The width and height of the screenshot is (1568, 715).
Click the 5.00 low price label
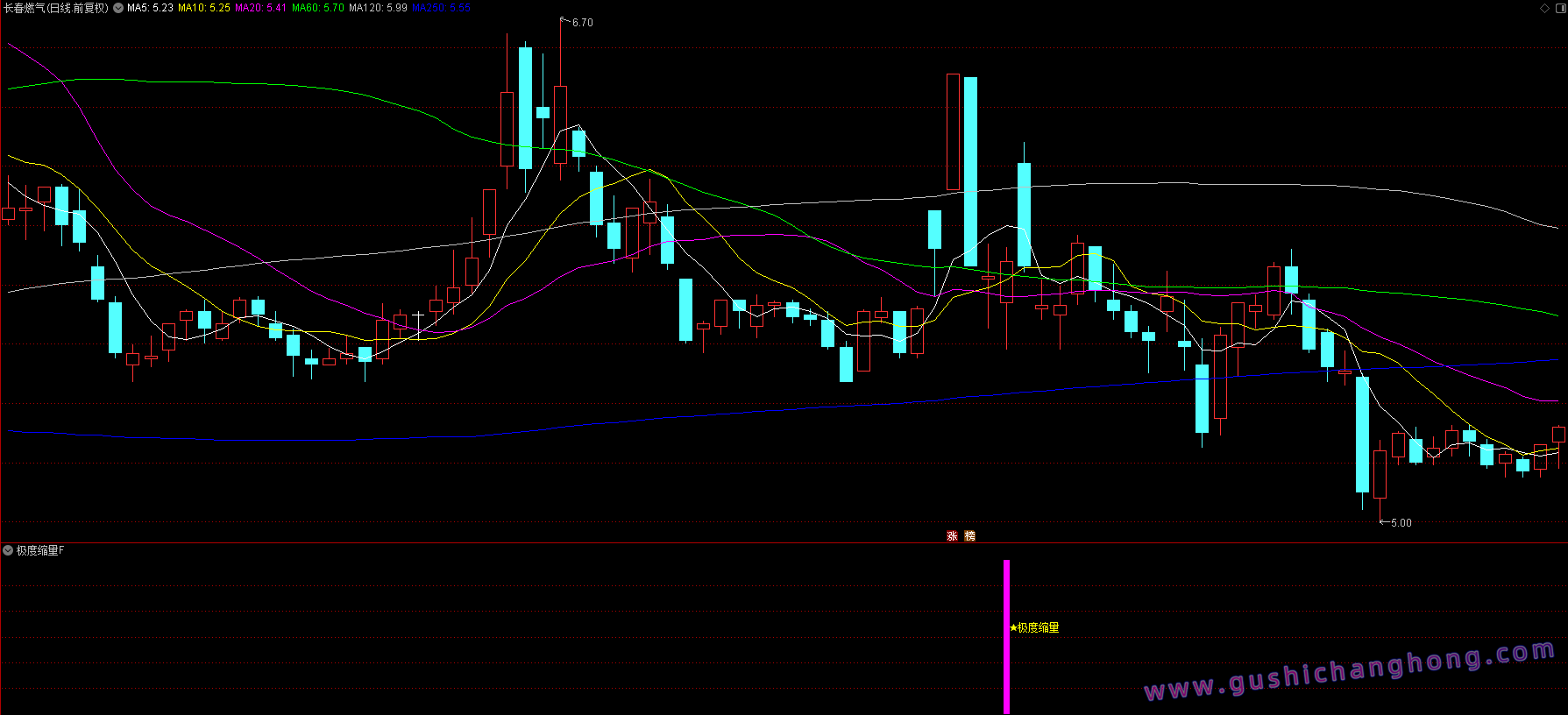pyautogui.click(x=1401, y=523)
